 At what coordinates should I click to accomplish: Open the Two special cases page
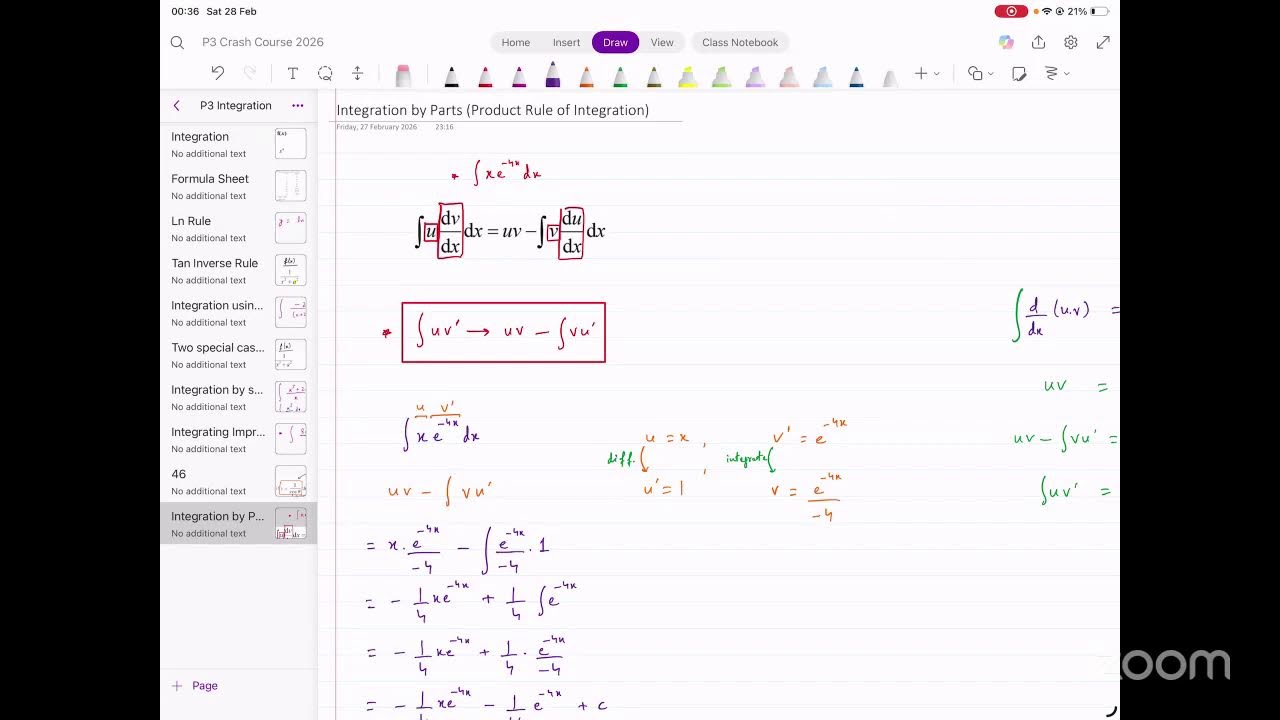coord(239,355)
